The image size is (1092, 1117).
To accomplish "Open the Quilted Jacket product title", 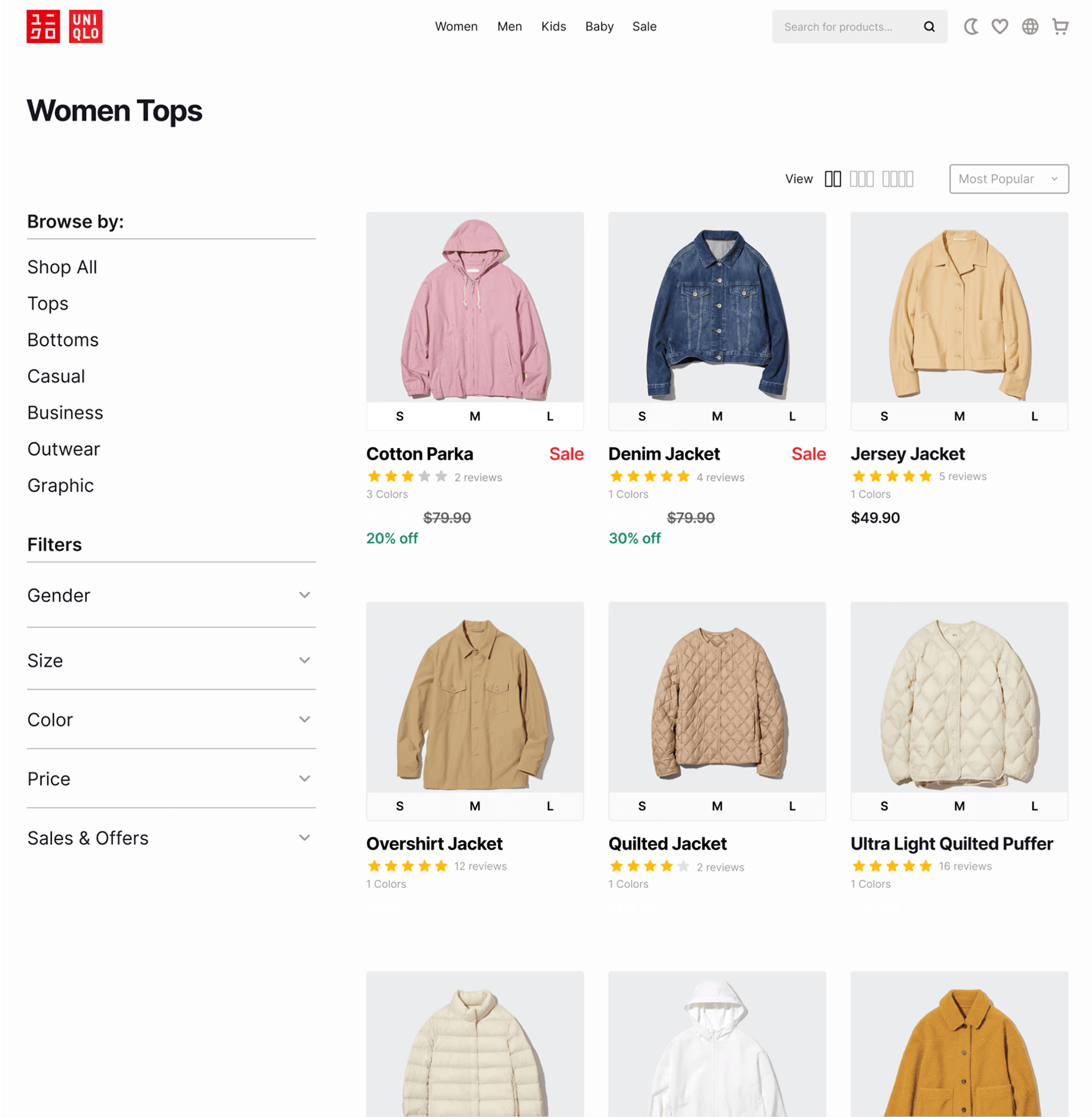I will [x=668, y=844].
